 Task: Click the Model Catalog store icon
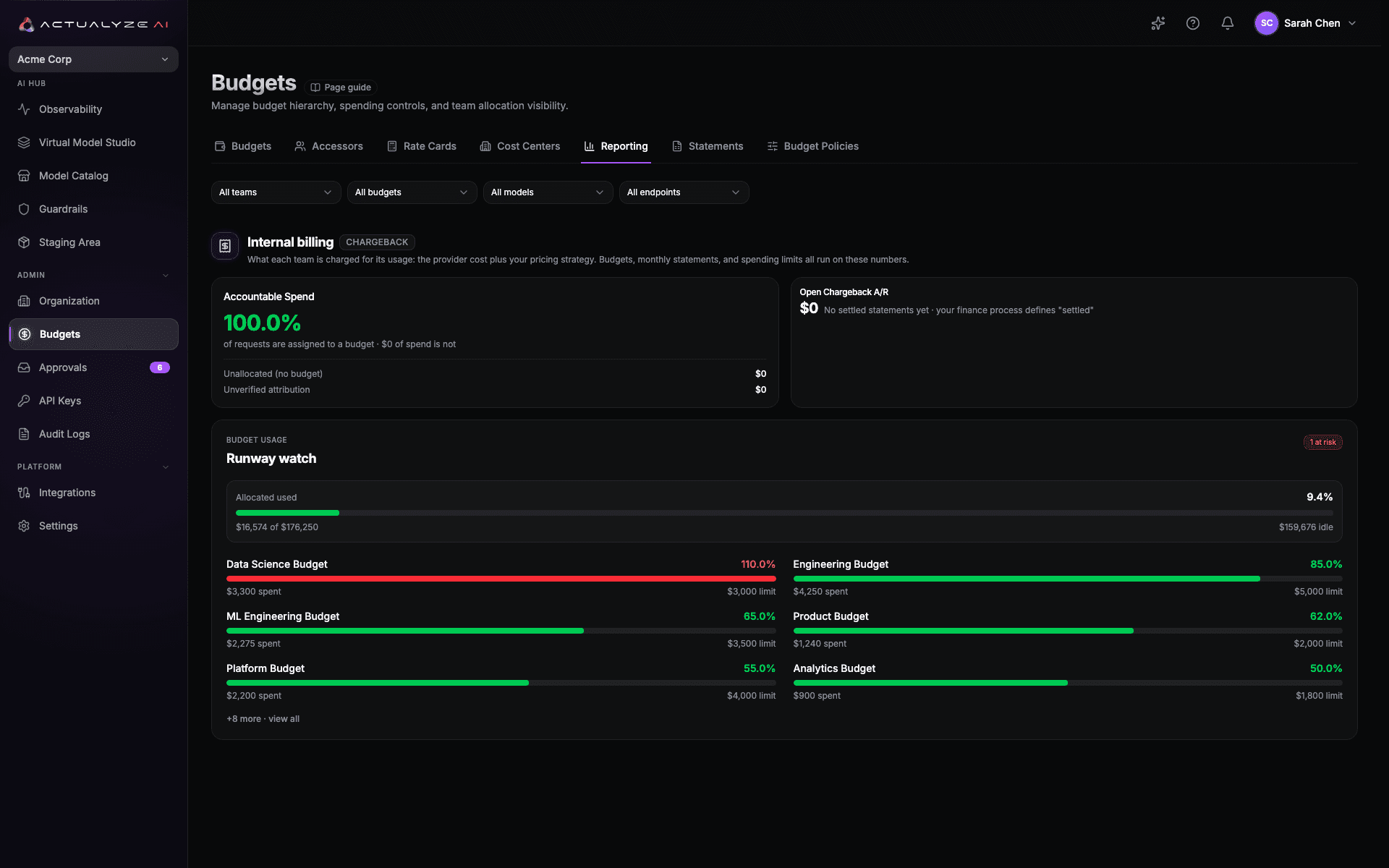point(24,176)
